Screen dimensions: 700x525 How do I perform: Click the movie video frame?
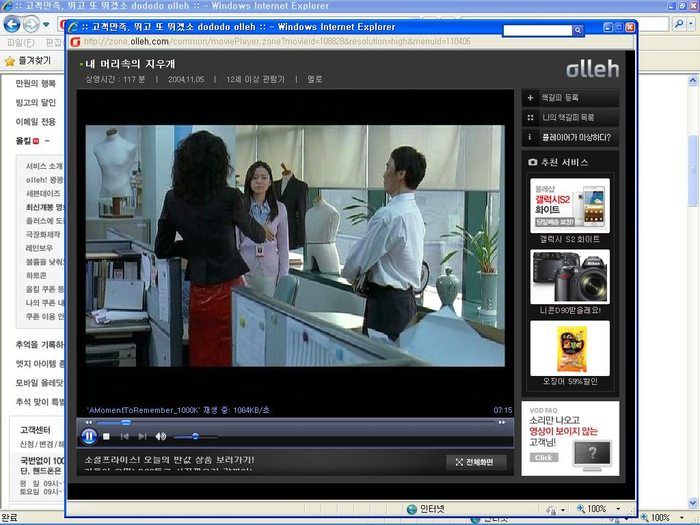(x=295, y=246)
